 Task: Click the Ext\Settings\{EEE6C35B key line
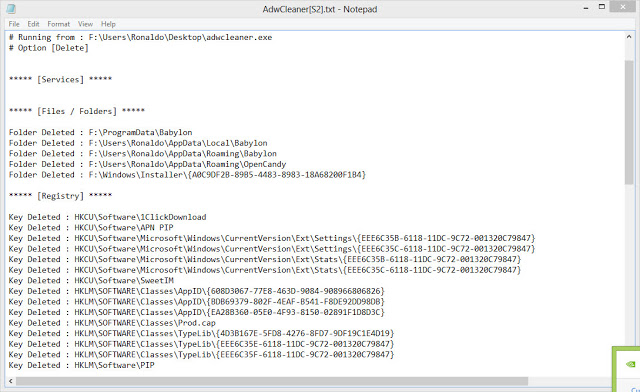(x=272, y=238)
